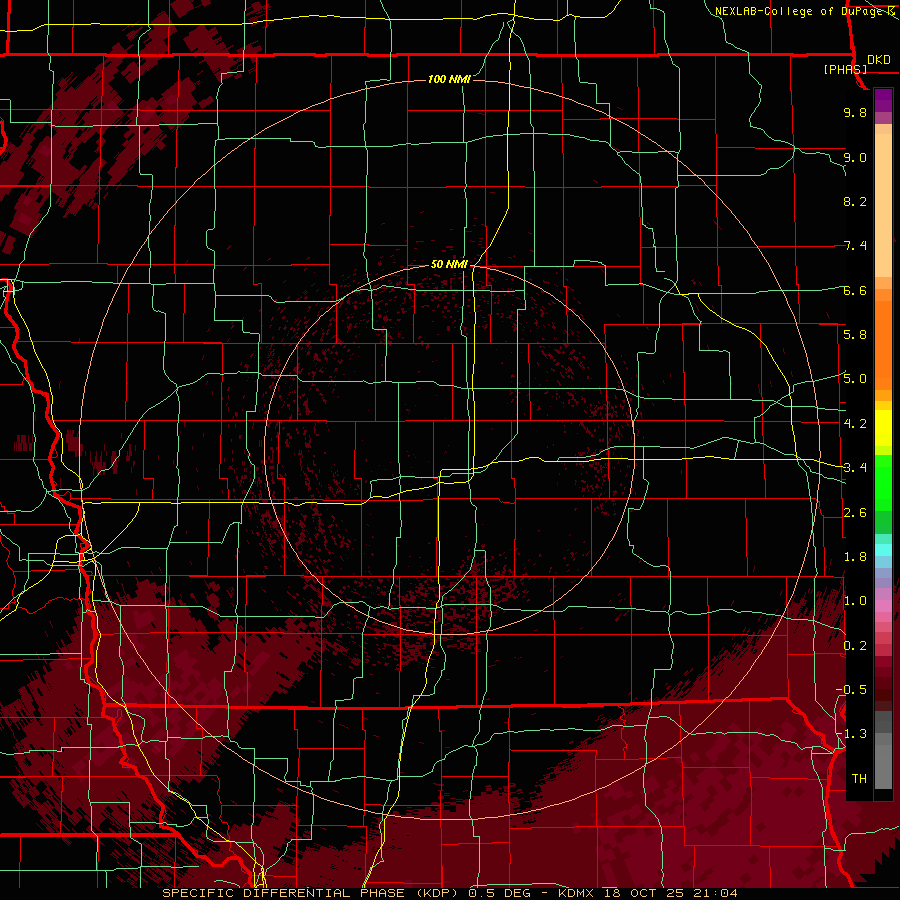Click the "[PHAS]" legend unit label
Image resolution: width=900 pixels, height=900 pixels.
point(845,69)
